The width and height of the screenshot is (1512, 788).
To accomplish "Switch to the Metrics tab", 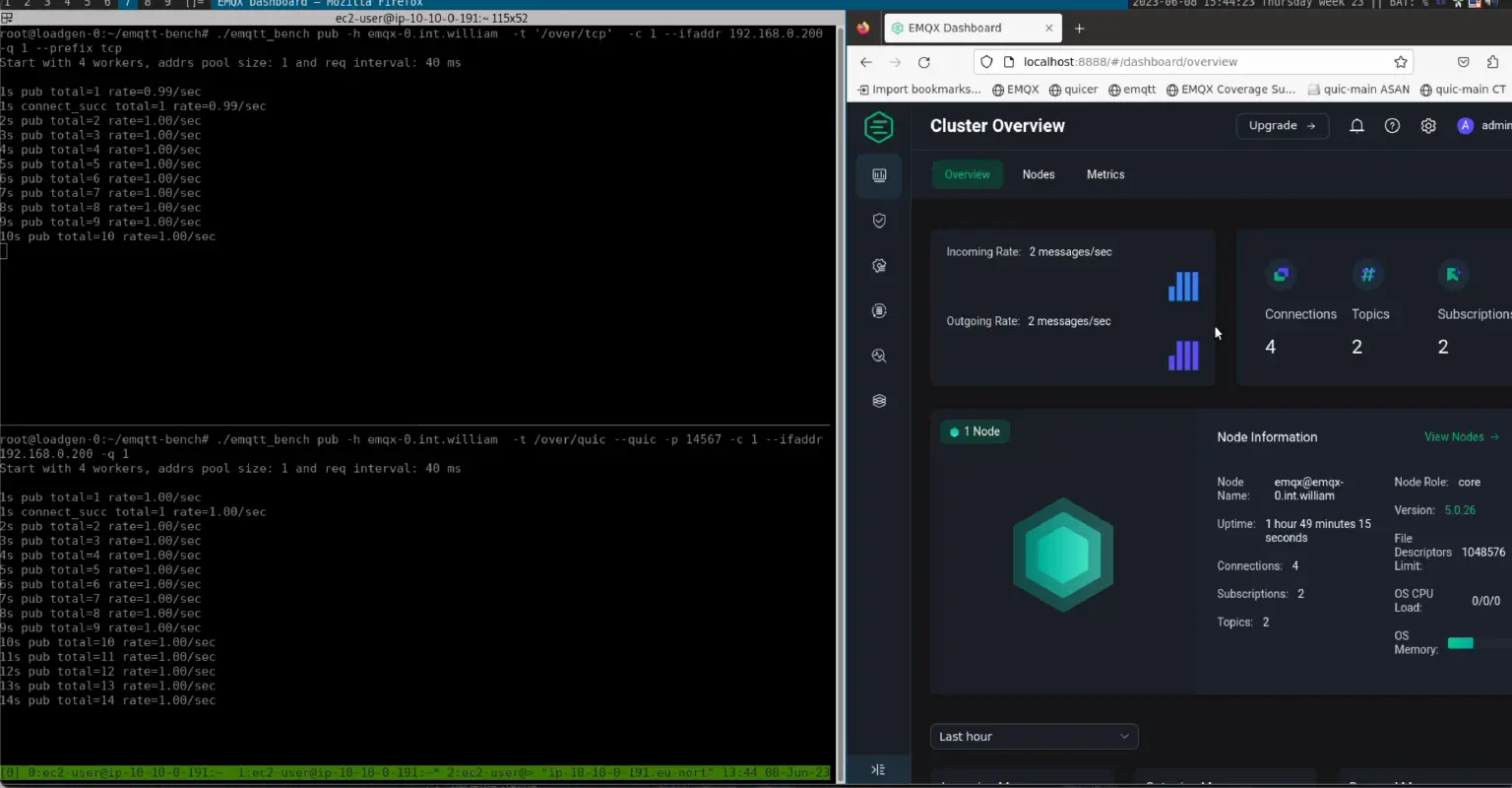I will (x=1104, y=174).
